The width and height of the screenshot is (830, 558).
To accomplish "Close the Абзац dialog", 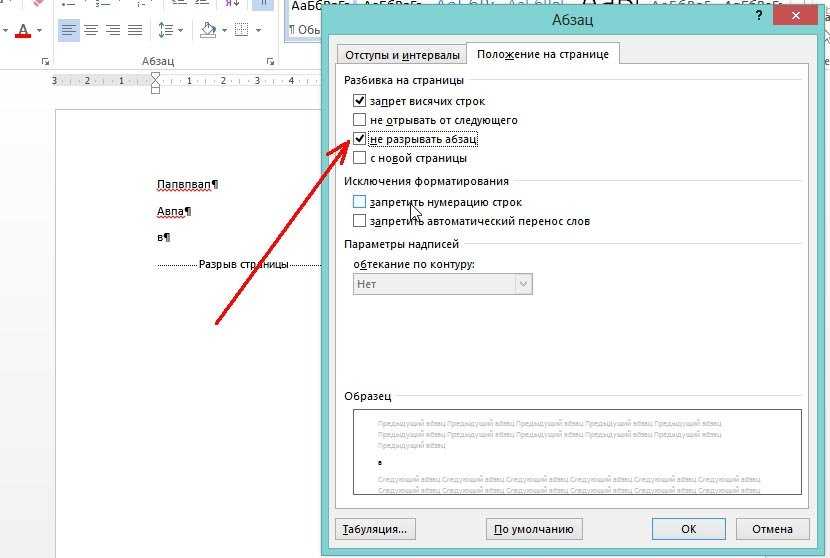I will 796,15.
